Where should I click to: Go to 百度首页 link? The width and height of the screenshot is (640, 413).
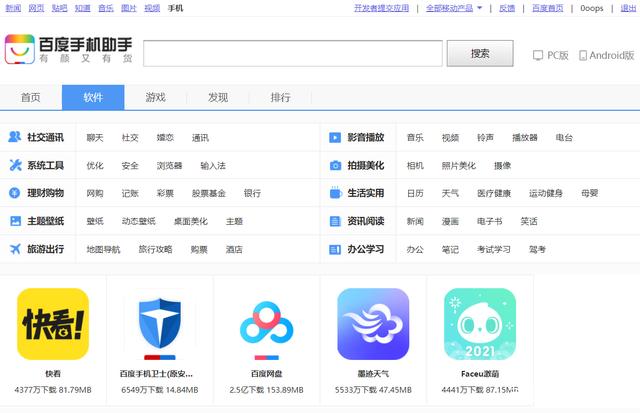pos(548,8)
